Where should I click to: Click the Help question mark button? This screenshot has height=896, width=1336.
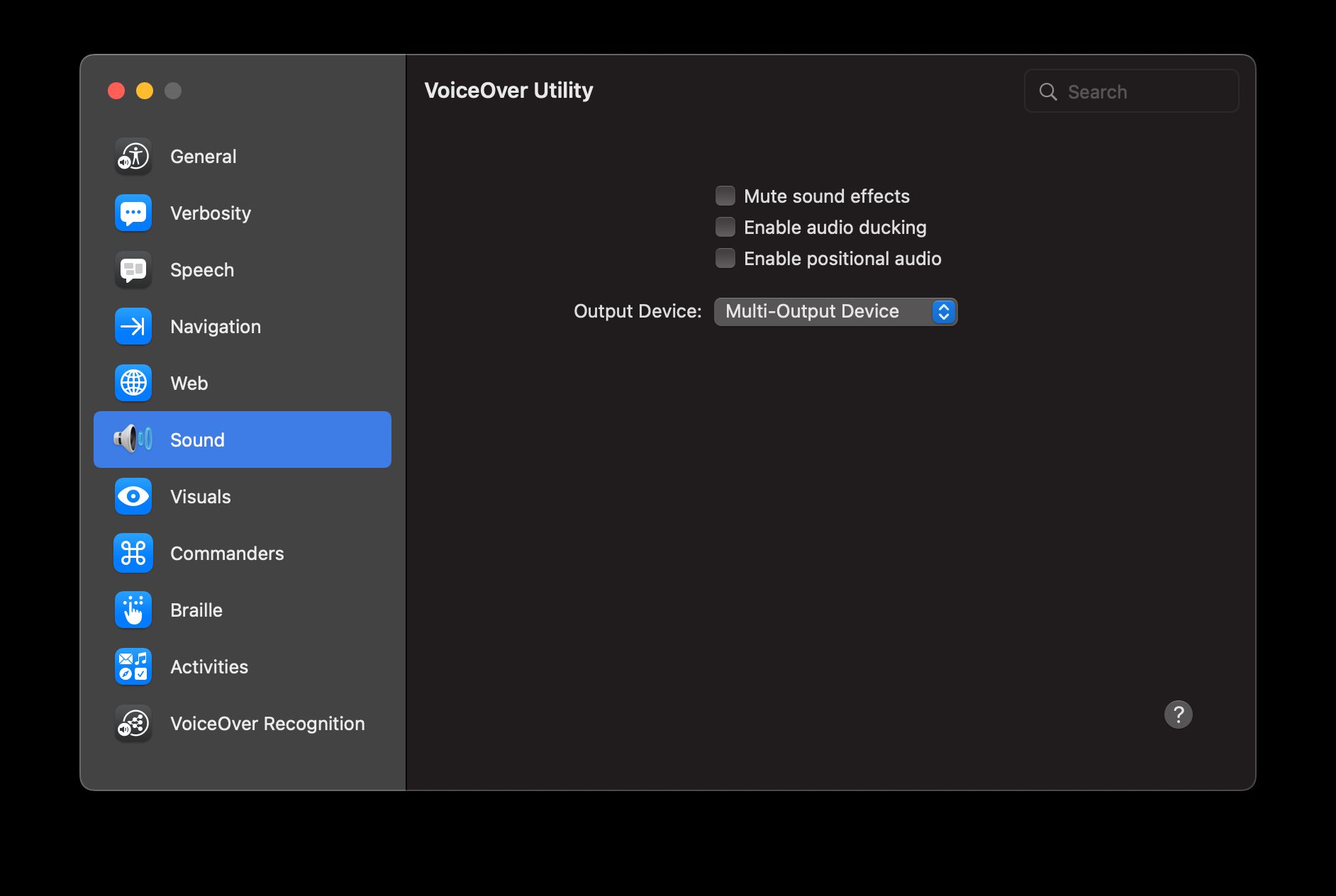(x=1179, y=714)
